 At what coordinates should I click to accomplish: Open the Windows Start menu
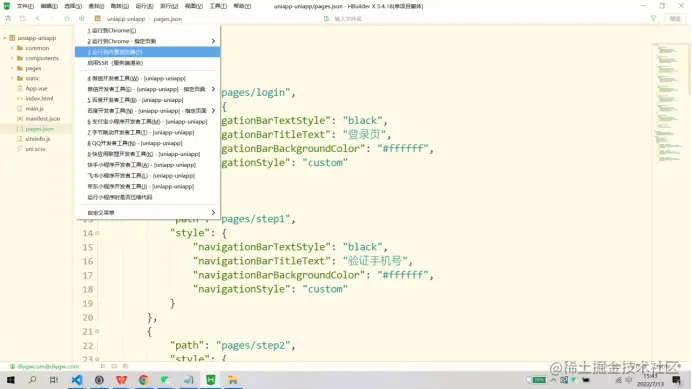point(11,380)
